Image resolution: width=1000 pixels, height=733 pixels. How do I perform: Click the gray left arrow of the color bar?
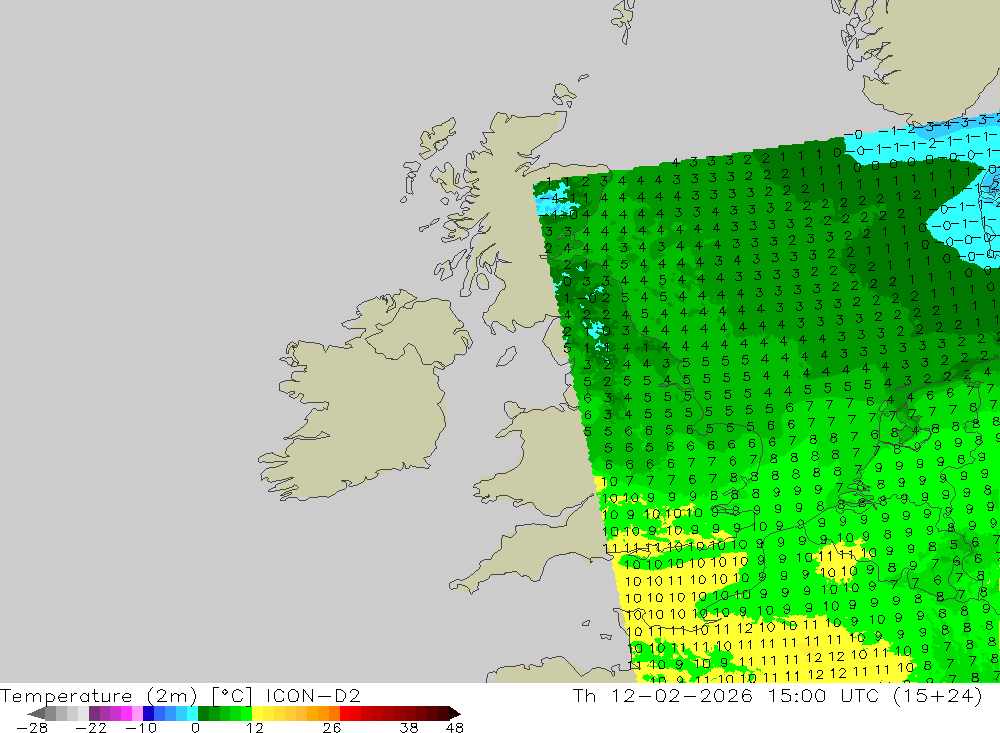[36, 713]
